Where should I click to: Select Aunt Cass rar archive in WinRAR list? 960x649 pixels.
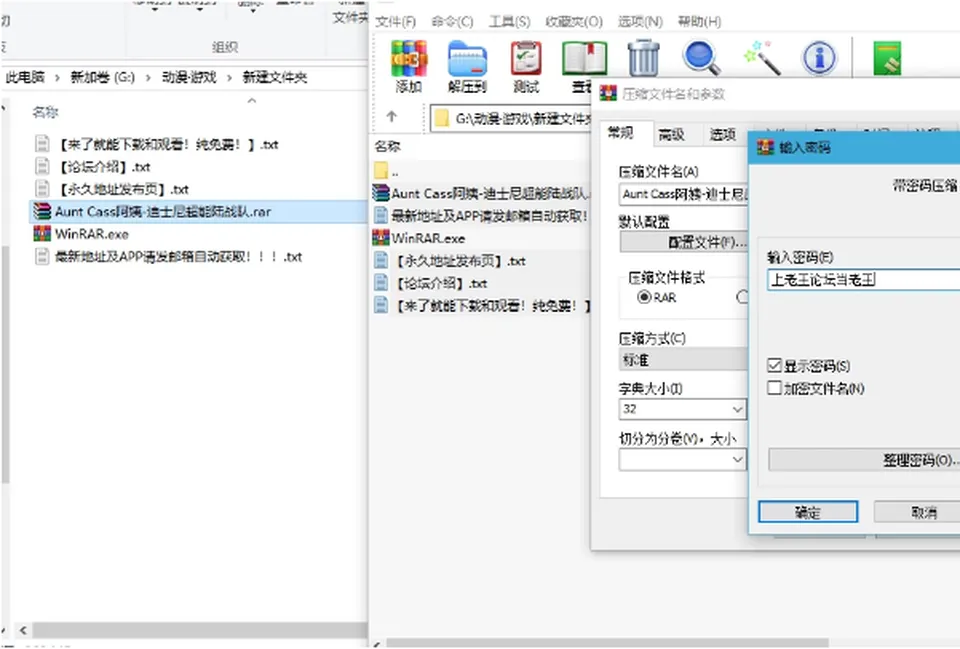[481, 193]
